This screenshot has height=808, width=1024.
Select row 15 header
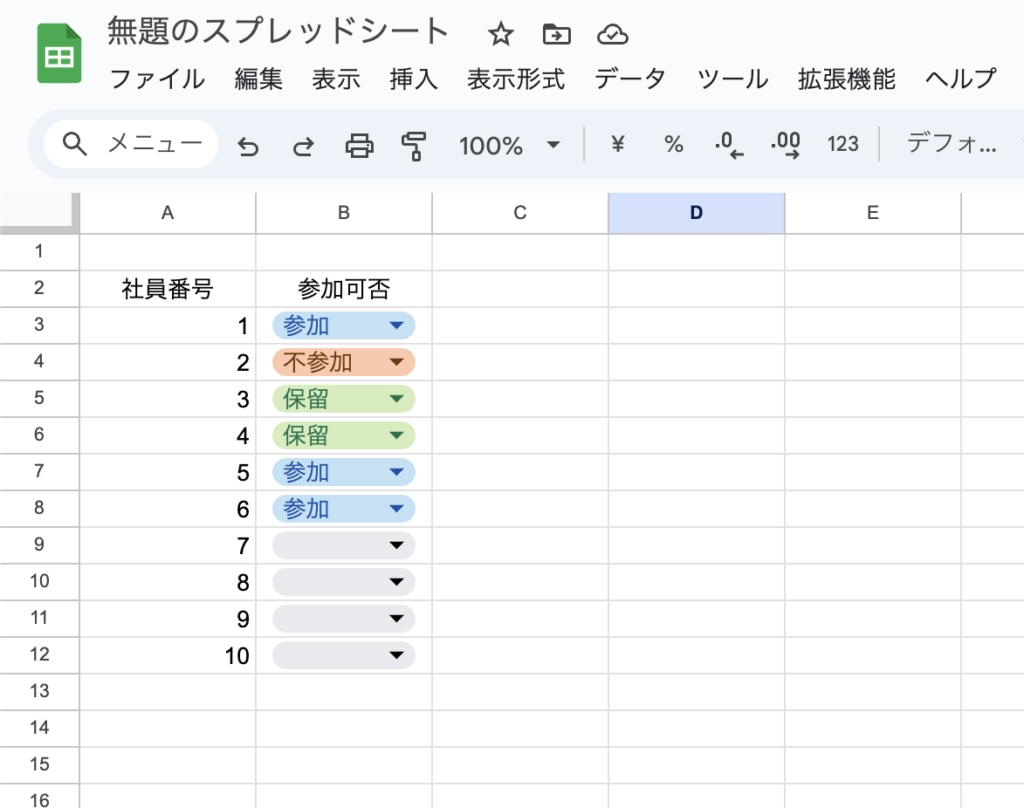(39, 764)
